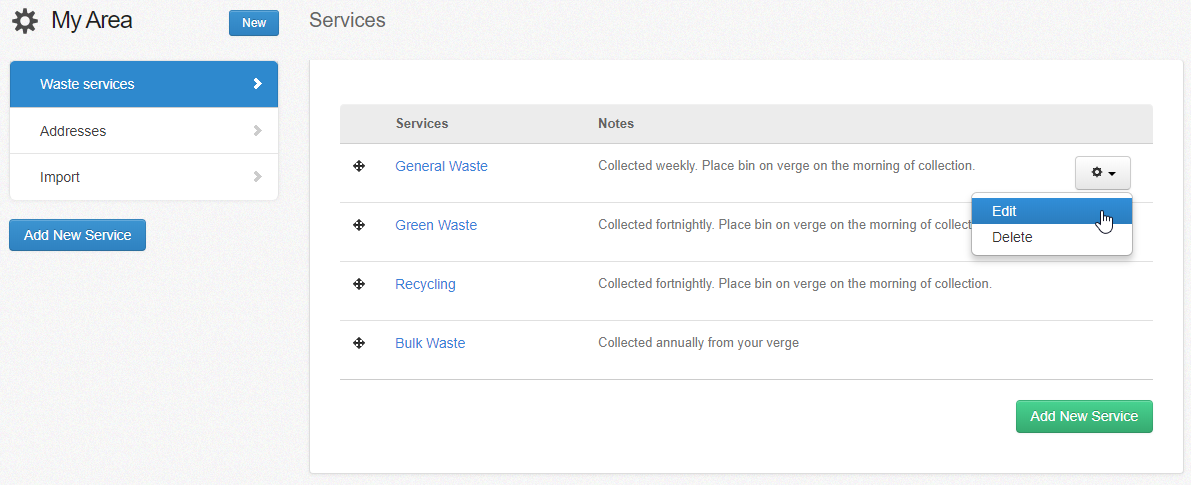This screenshot has height=485, width=1191.
Task: Expand the Import chevron arrow
Action: coord(257,177)
